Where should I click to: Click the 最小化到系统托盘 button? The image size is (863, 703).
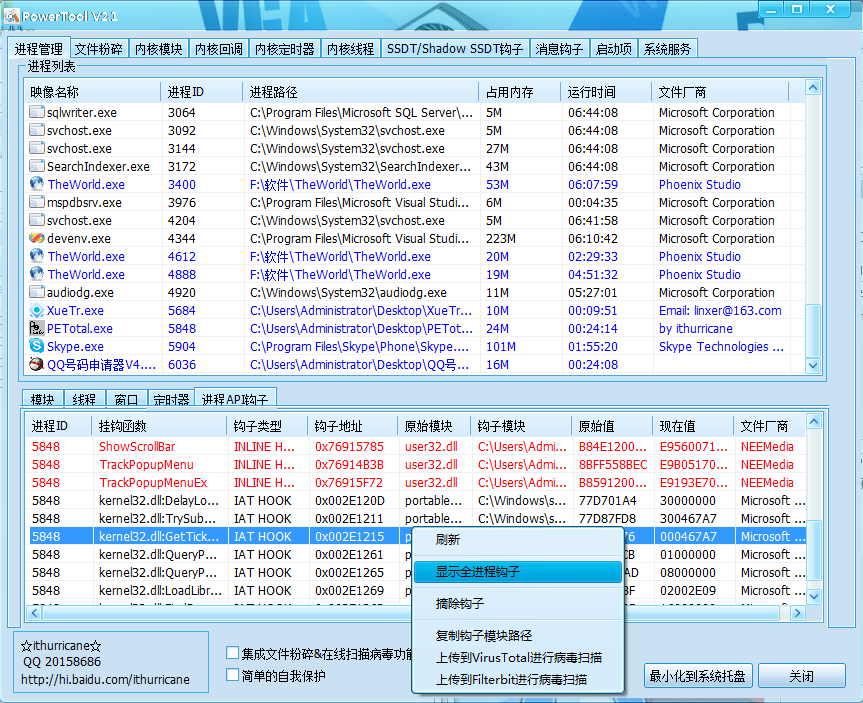pyautogui.click(x=697, y=675)
